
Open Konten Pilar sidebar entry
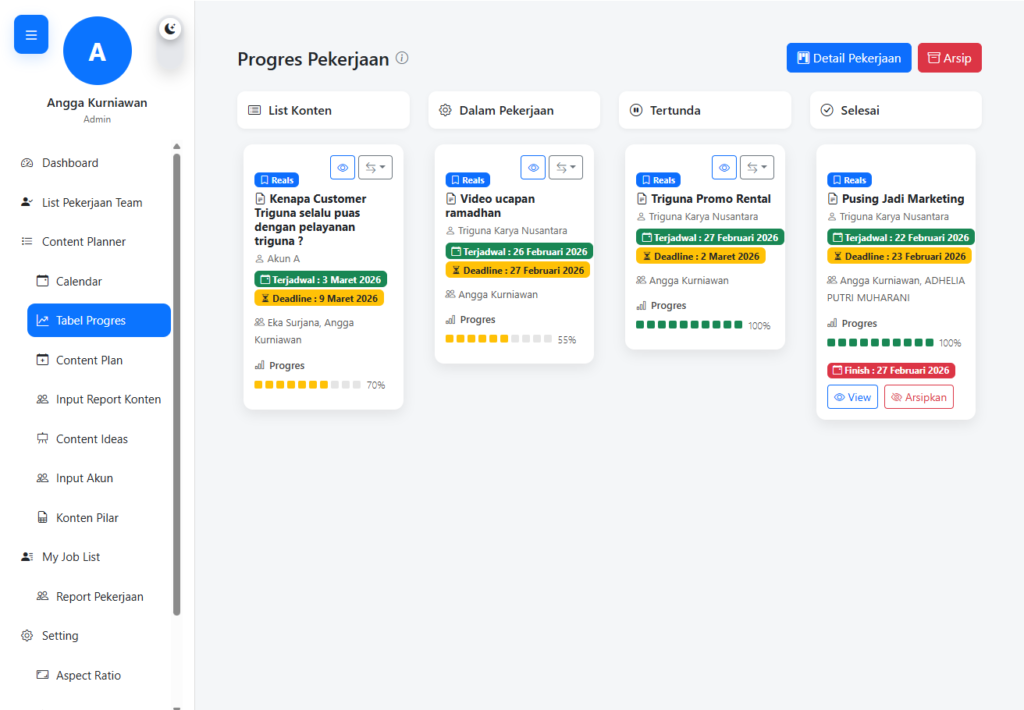click(87, 518)
